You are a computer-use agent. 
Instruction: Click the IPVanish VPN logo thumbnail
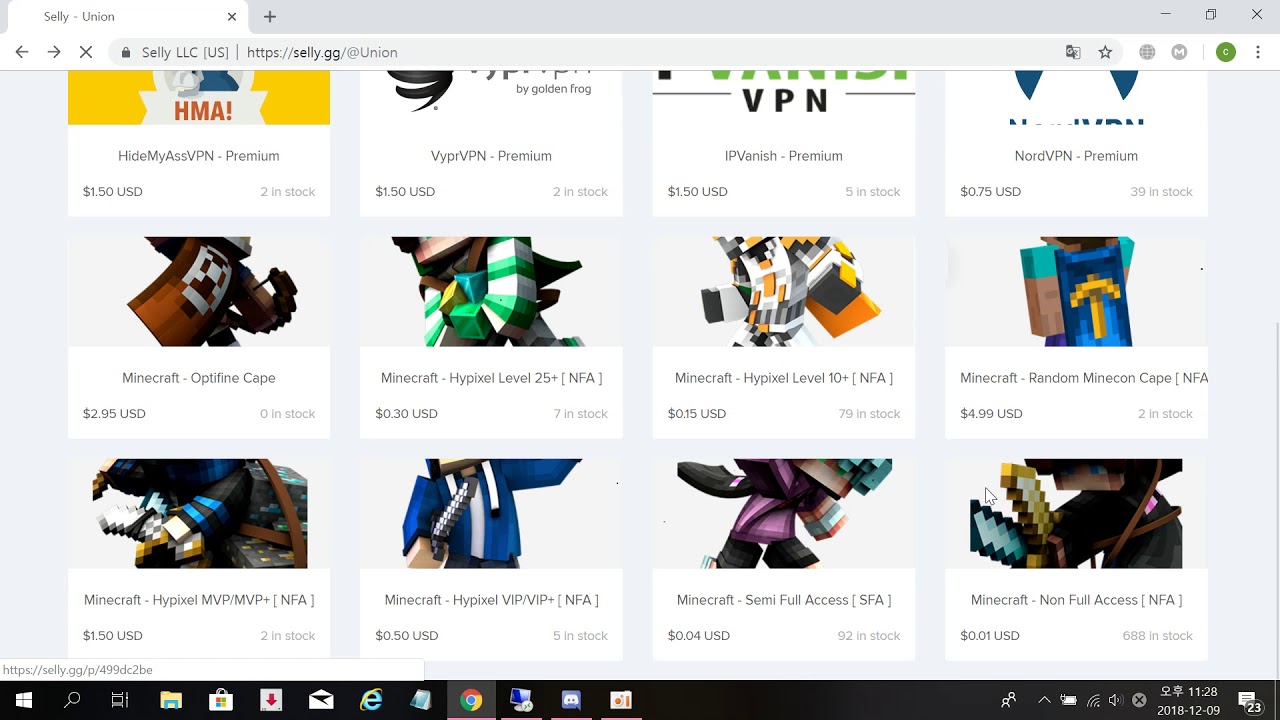point(783,98)
